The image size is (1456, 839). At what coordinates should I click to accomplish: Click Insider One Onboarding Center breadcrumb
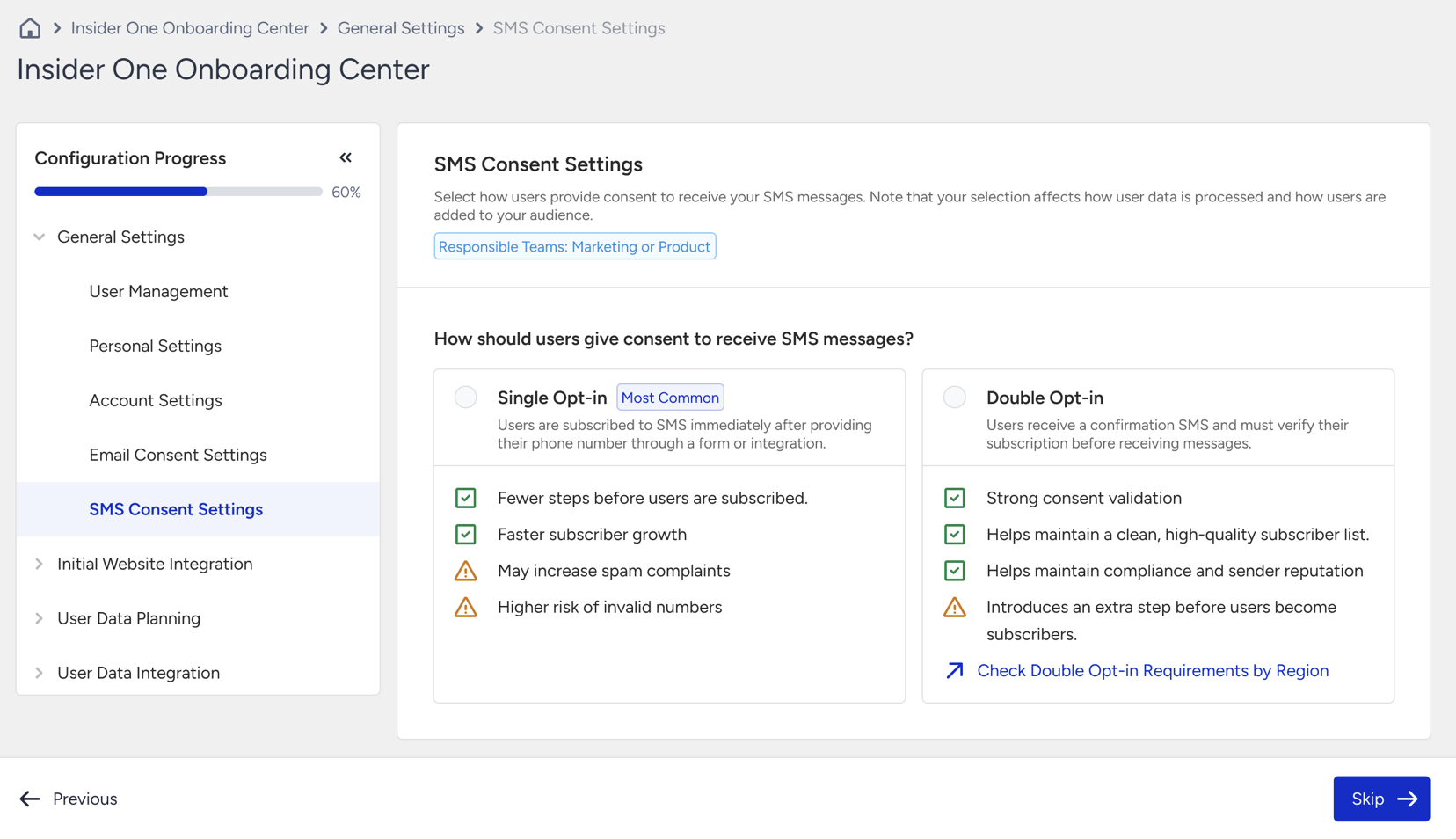(190, 28)
